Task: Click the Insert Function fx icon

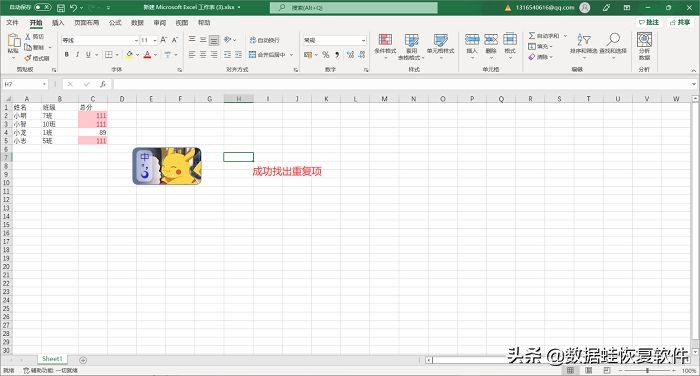Action: 103,84
